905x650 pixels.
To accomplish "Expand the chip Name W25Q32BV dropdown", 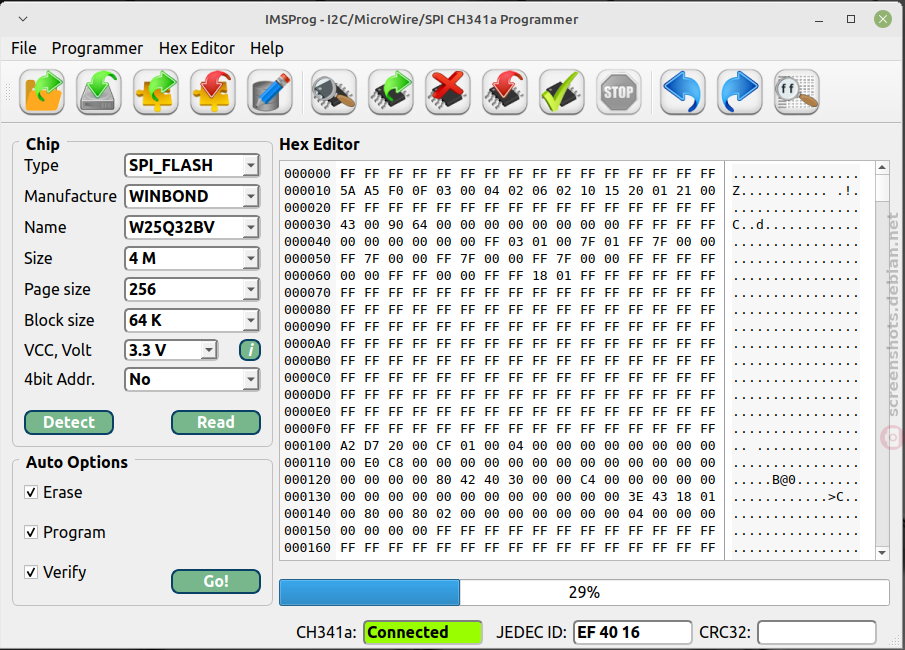I will 192,227.
